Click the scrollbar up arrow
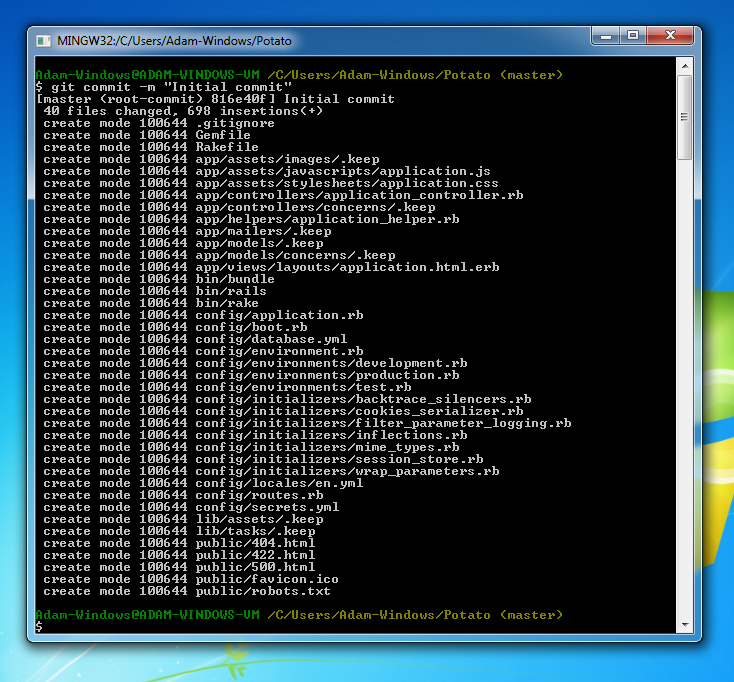Image resolution: width=734 pixels, height=682 pixels. tap(685, 66)
